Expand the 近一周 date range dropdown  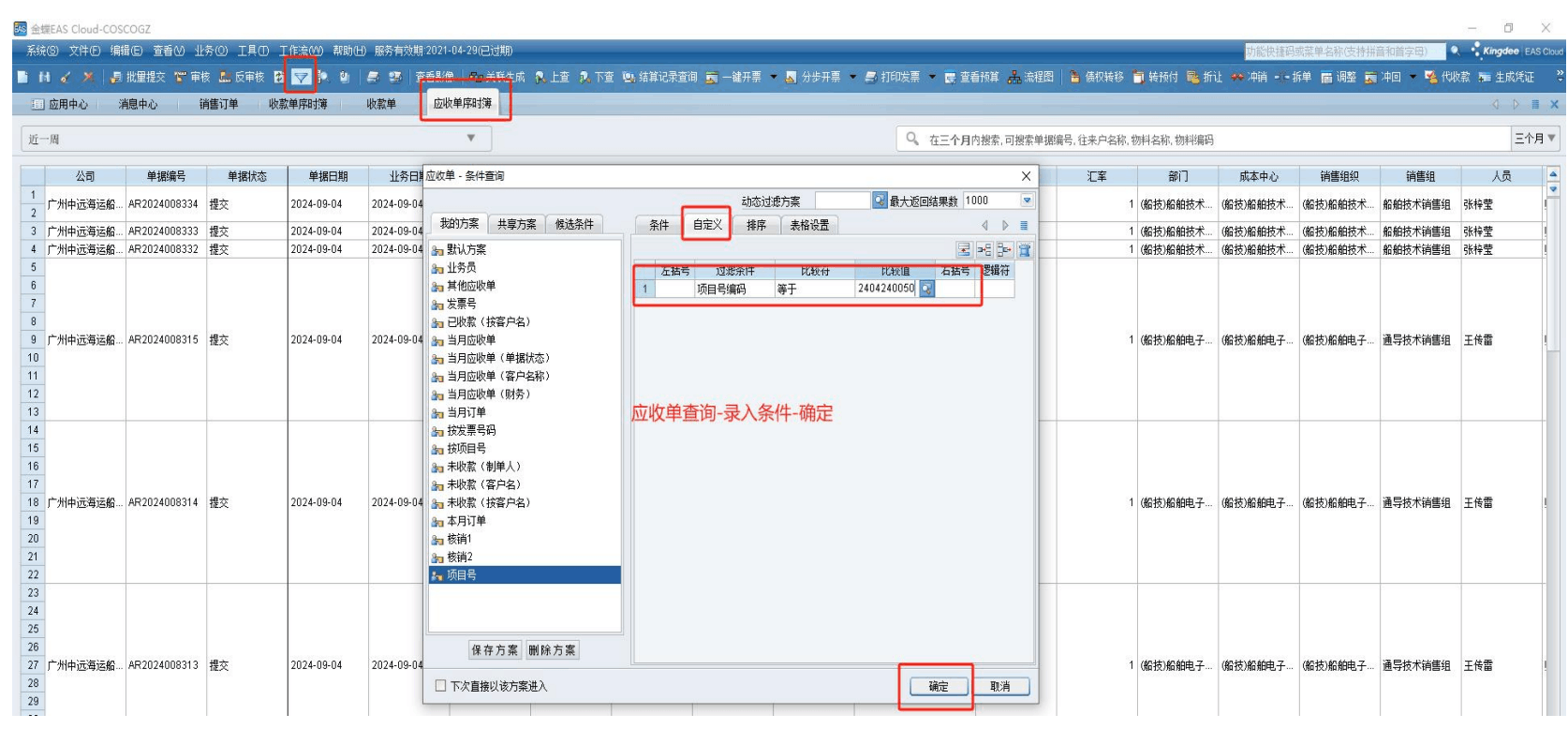470,139
